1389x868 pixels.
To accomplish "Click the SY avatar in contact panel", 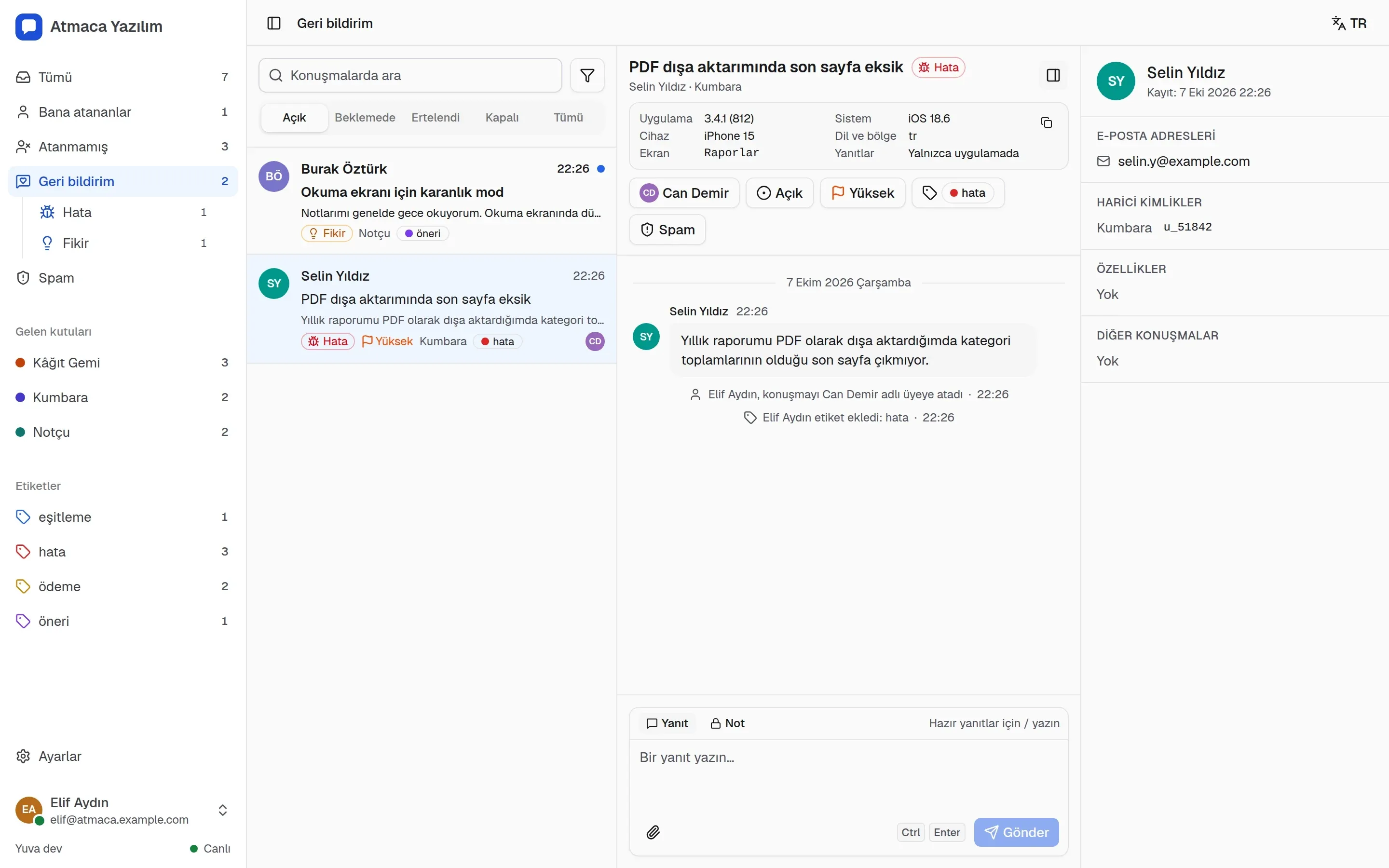I will point(1116,81).
